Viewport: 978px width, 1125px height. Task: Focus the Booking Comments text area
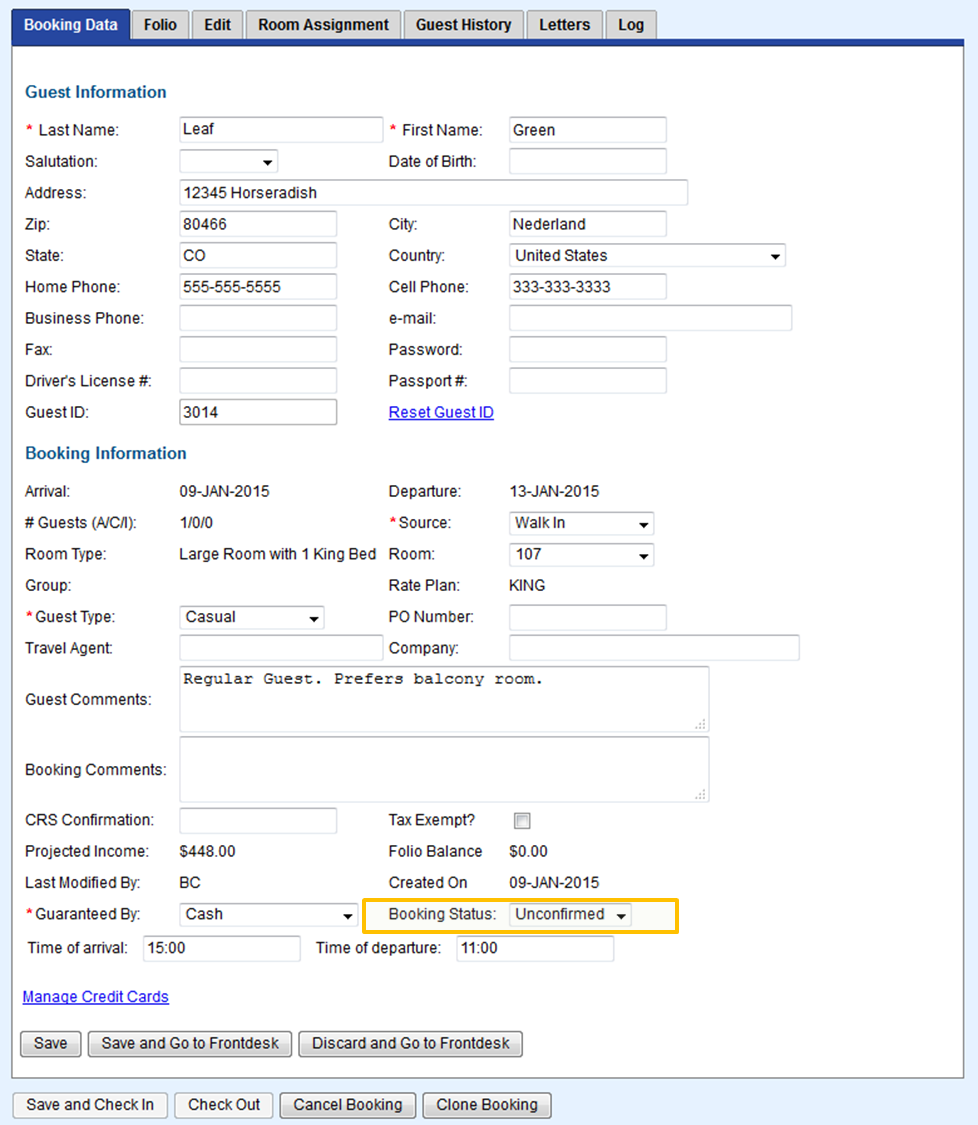(x=444, y=770)
